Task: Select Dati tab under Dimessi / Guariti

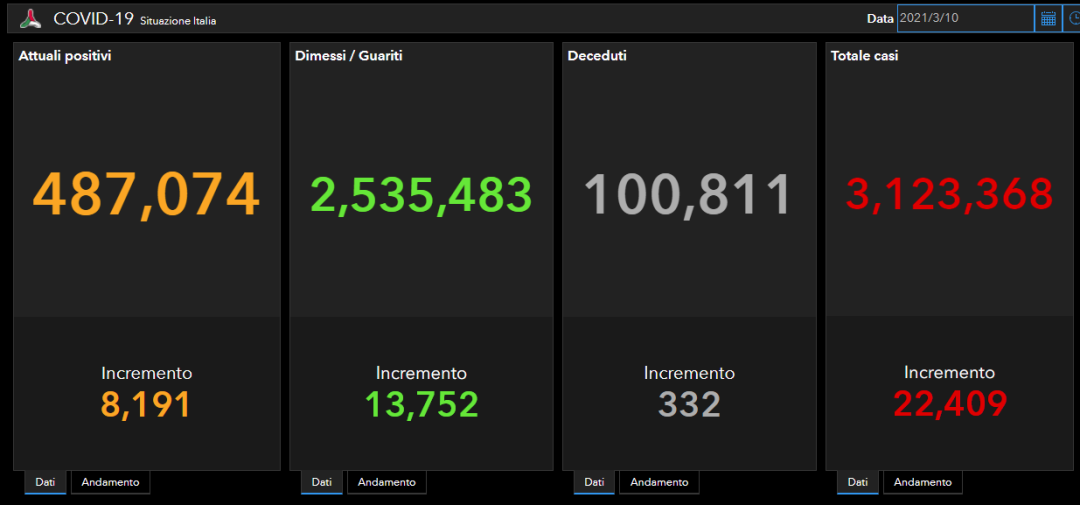Action: click(x=322, y=482)
